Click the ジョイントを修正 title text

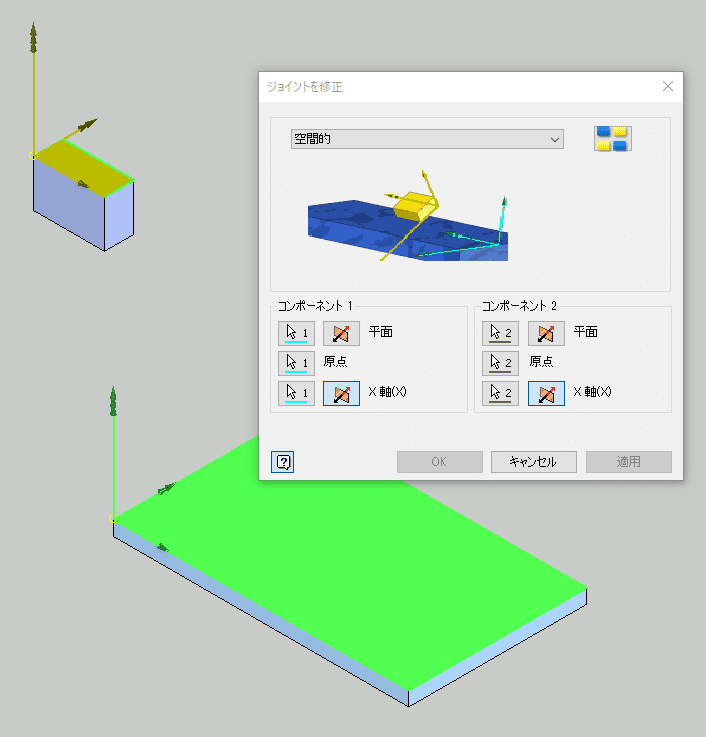[305, 86]
